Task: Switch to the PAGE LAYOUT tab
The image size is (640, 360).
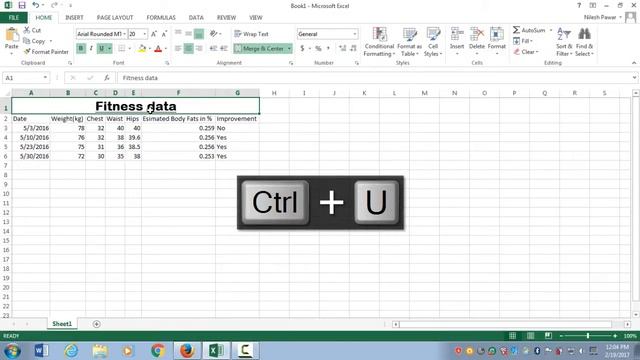Action: point(115,18)
